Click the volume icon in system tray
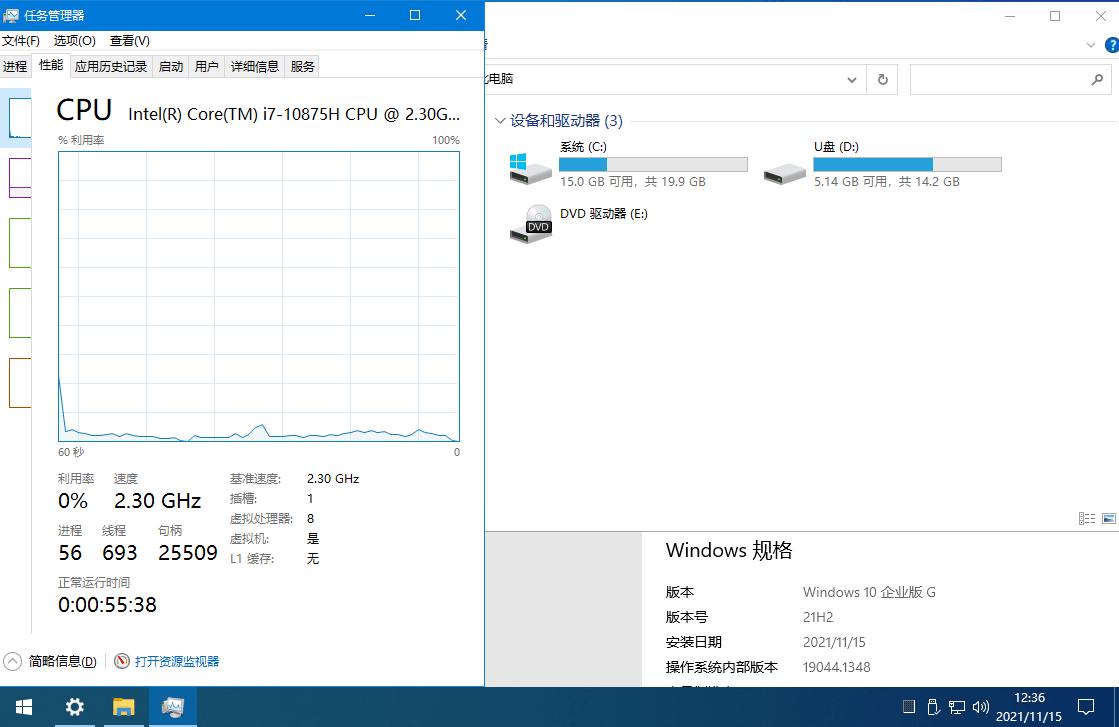Image resolution: width=1119 pixels, height=727 pixels. point(980,707)
